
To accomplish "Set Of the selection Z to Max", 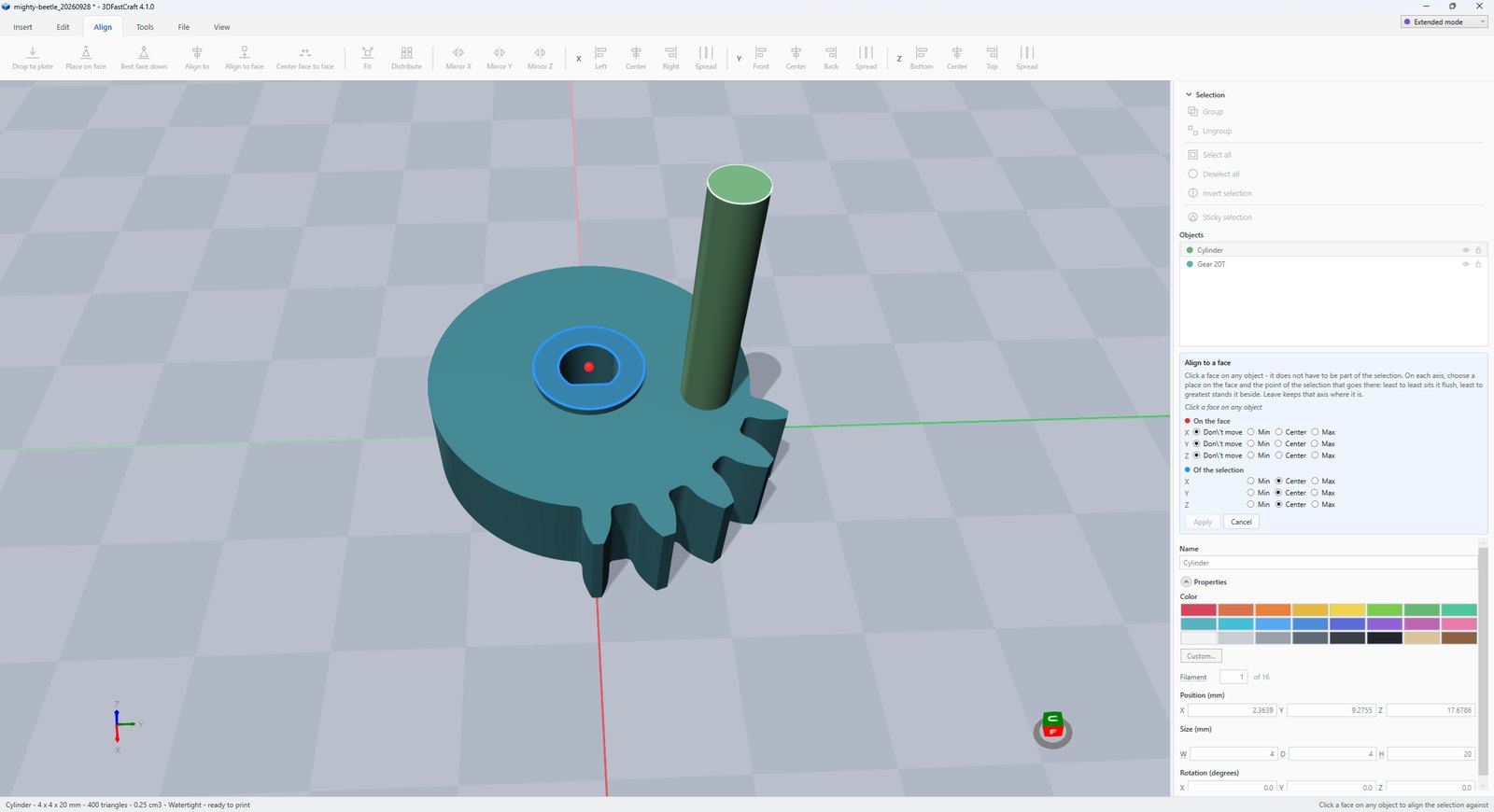I will pyautogui.click(x=1315, y=504).
